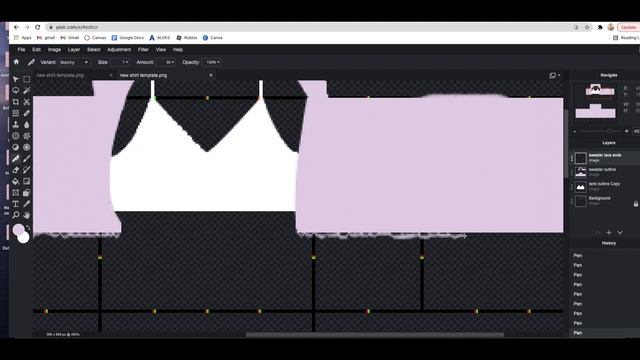Select the sweater outline layer
The width and height of the screenshot is (640, 360).
[605, 172]
